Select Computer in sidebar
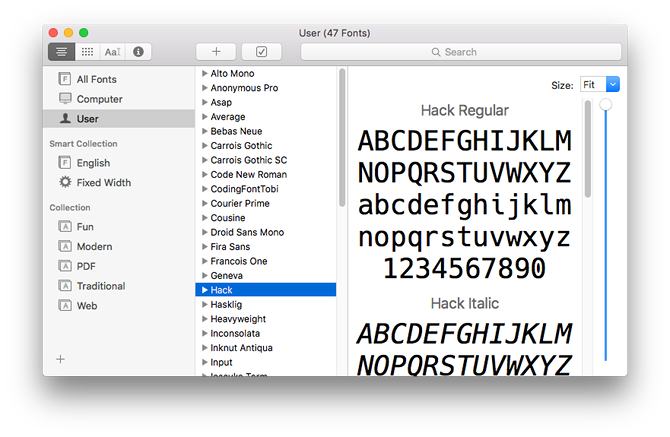Screen dimensions: 670x437 [119, 99]
